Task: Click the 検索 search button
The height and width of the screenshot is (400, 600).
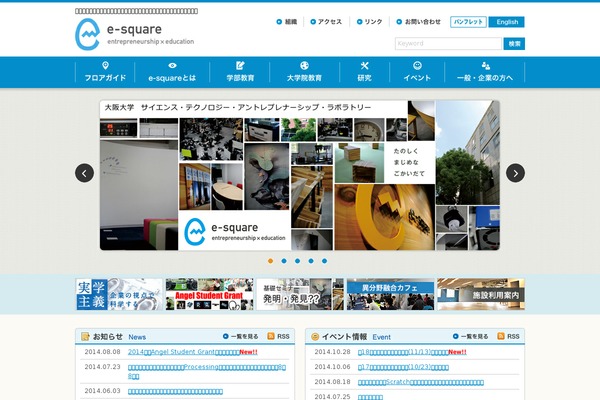Action: coord(514,44)
